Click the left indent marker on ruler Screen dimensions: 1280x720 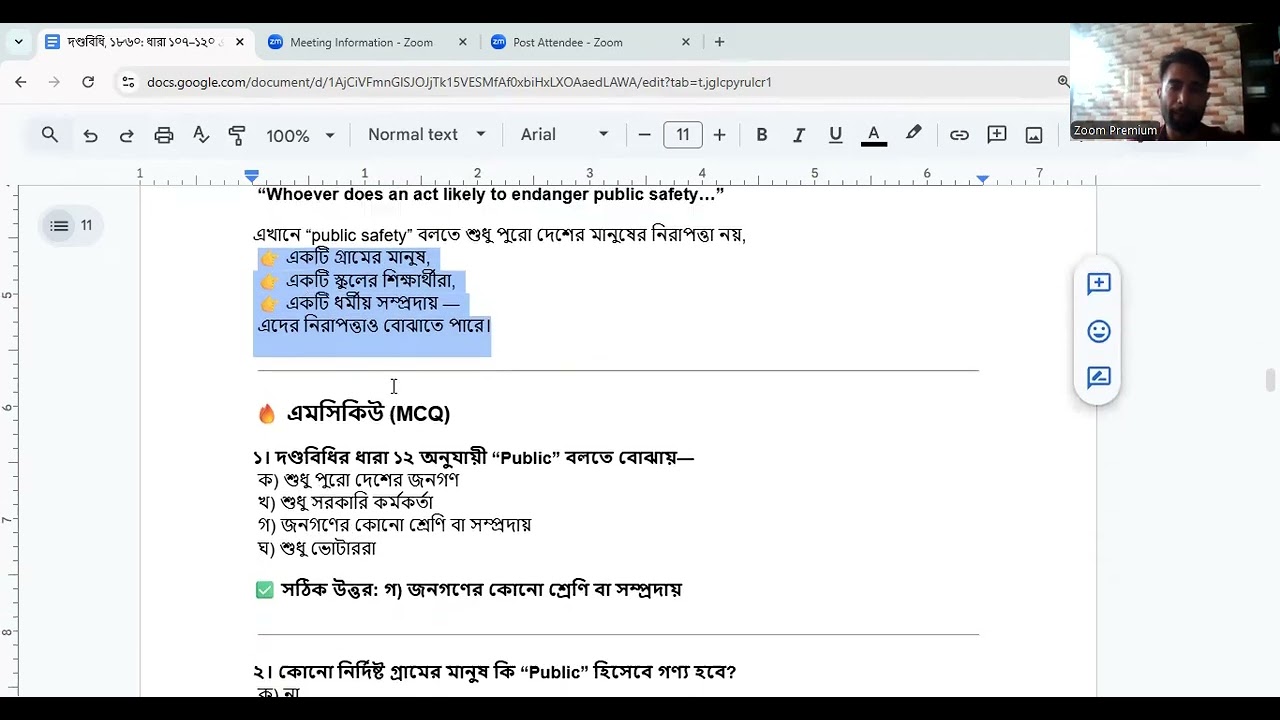point(251,176)
